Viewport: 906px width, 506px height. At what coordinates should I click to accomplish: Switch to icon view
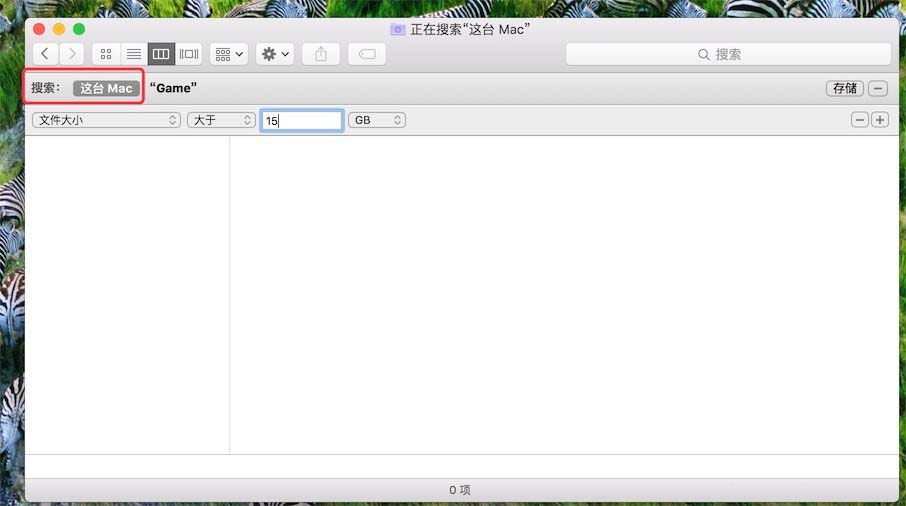point(106,54)
